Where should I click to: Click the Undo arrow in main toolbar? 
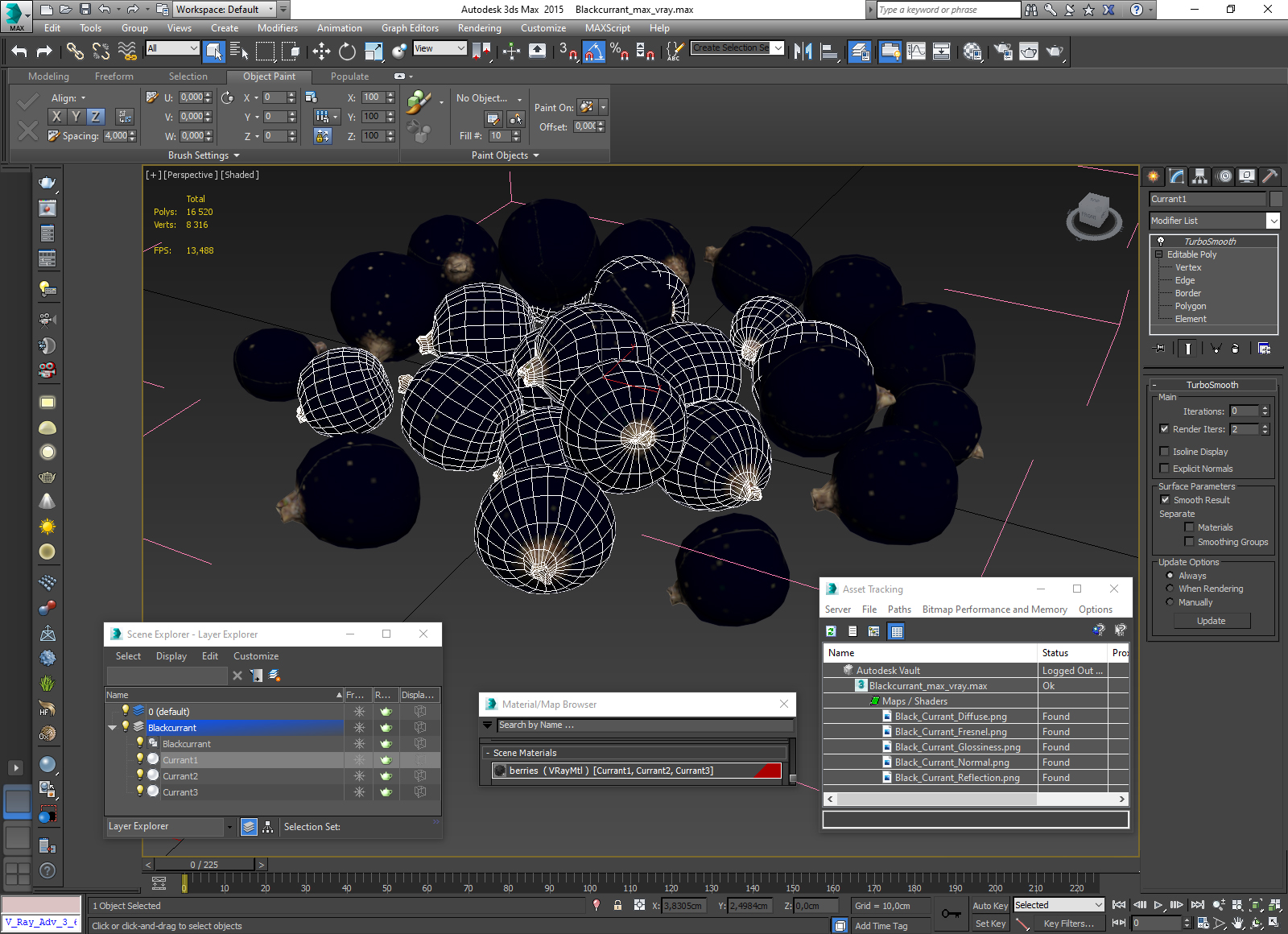pyautogui.click(x=19, y=52)
